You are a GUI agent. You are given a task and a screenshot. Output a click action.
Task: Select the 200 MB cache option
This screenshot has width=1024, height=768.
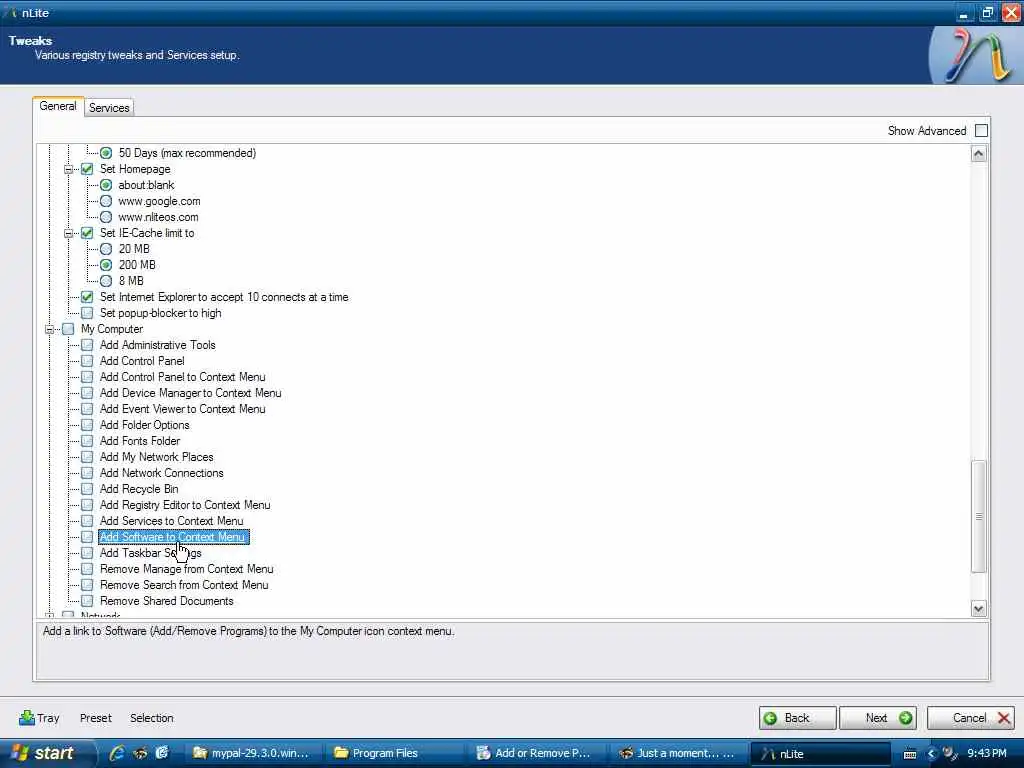(x=106, y=265)
